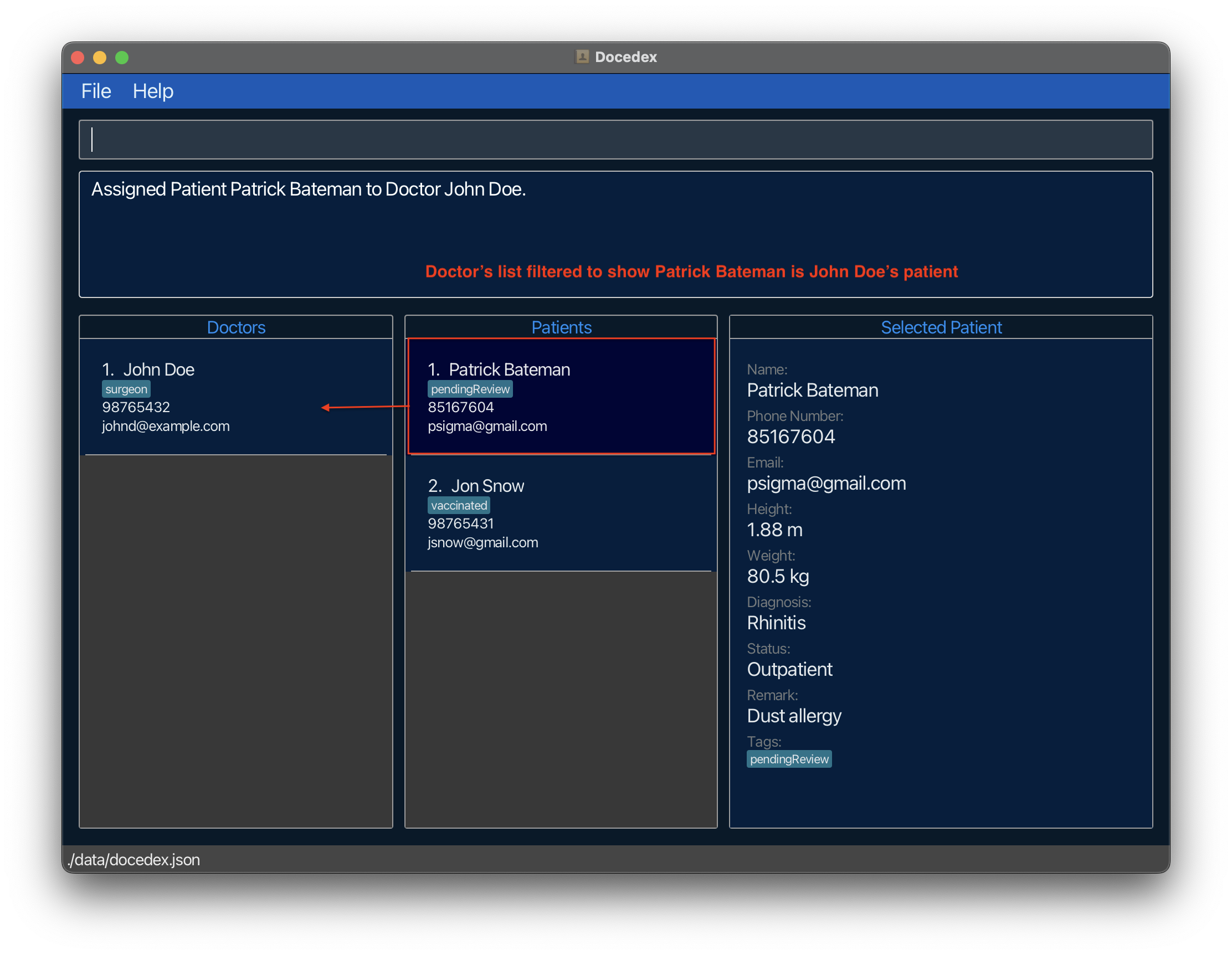1232x955 pixels.
Task: Click the Docedex app icon in title bar
Action: pos(582,57)
